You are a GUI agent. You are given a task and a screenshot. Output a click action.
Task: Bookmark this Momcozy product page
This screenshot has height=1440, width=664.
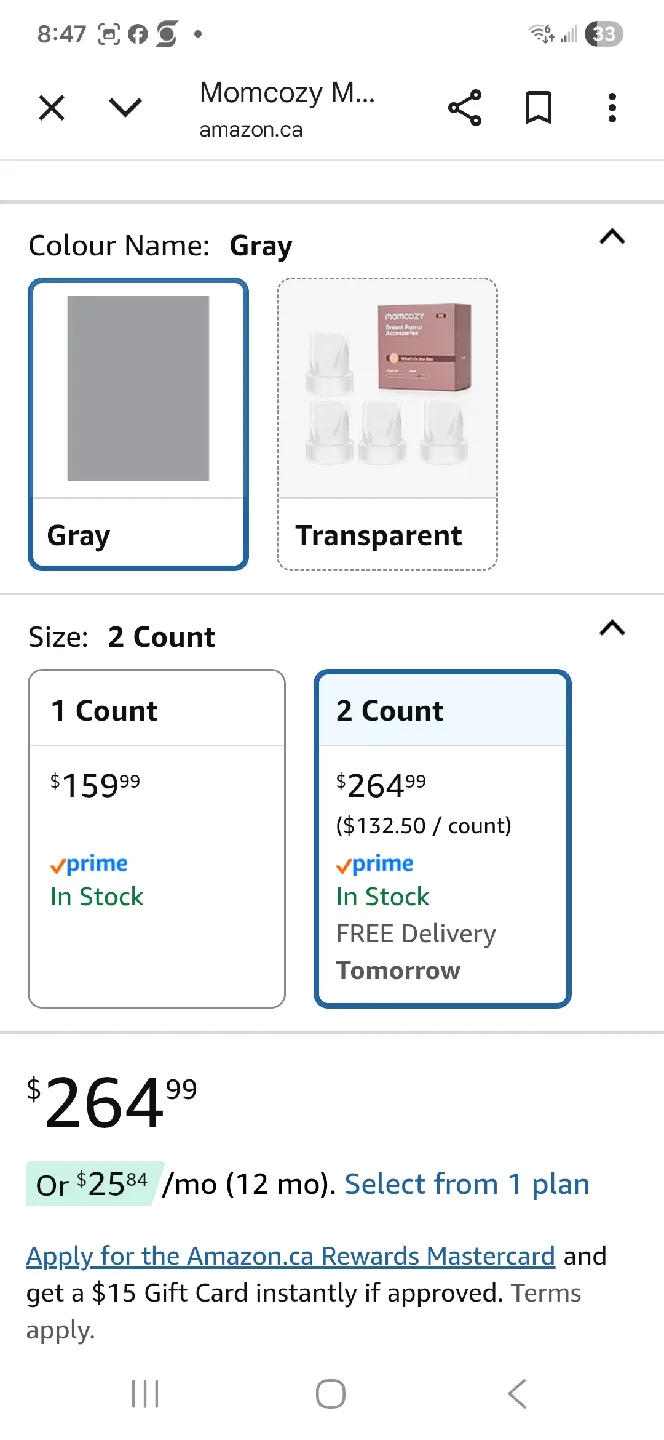coord(538,107)
